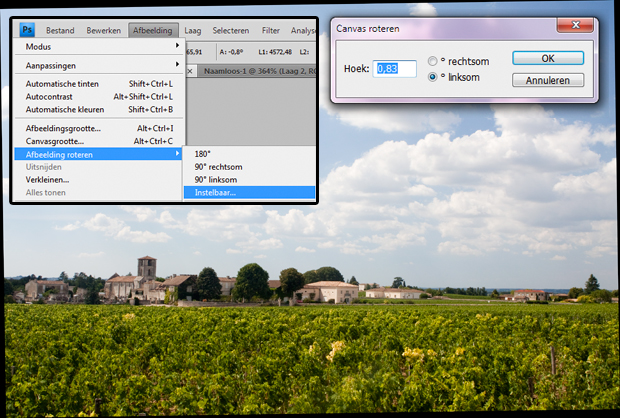Rotate 90° linksom

[250, 180]
